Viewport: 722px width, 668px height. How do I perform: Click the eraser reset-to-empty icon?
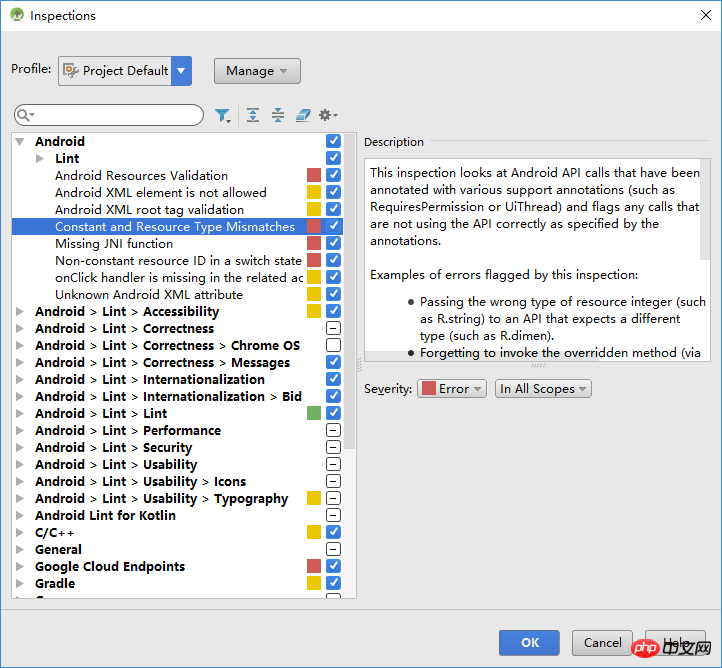pos(303,115)
